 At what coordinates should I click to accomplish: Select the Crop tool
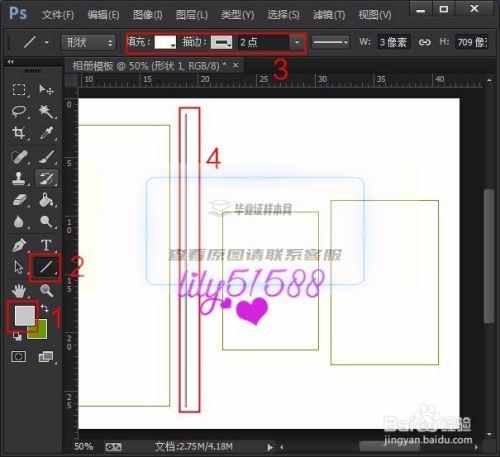pyautogui.click(x=19, y=133)
